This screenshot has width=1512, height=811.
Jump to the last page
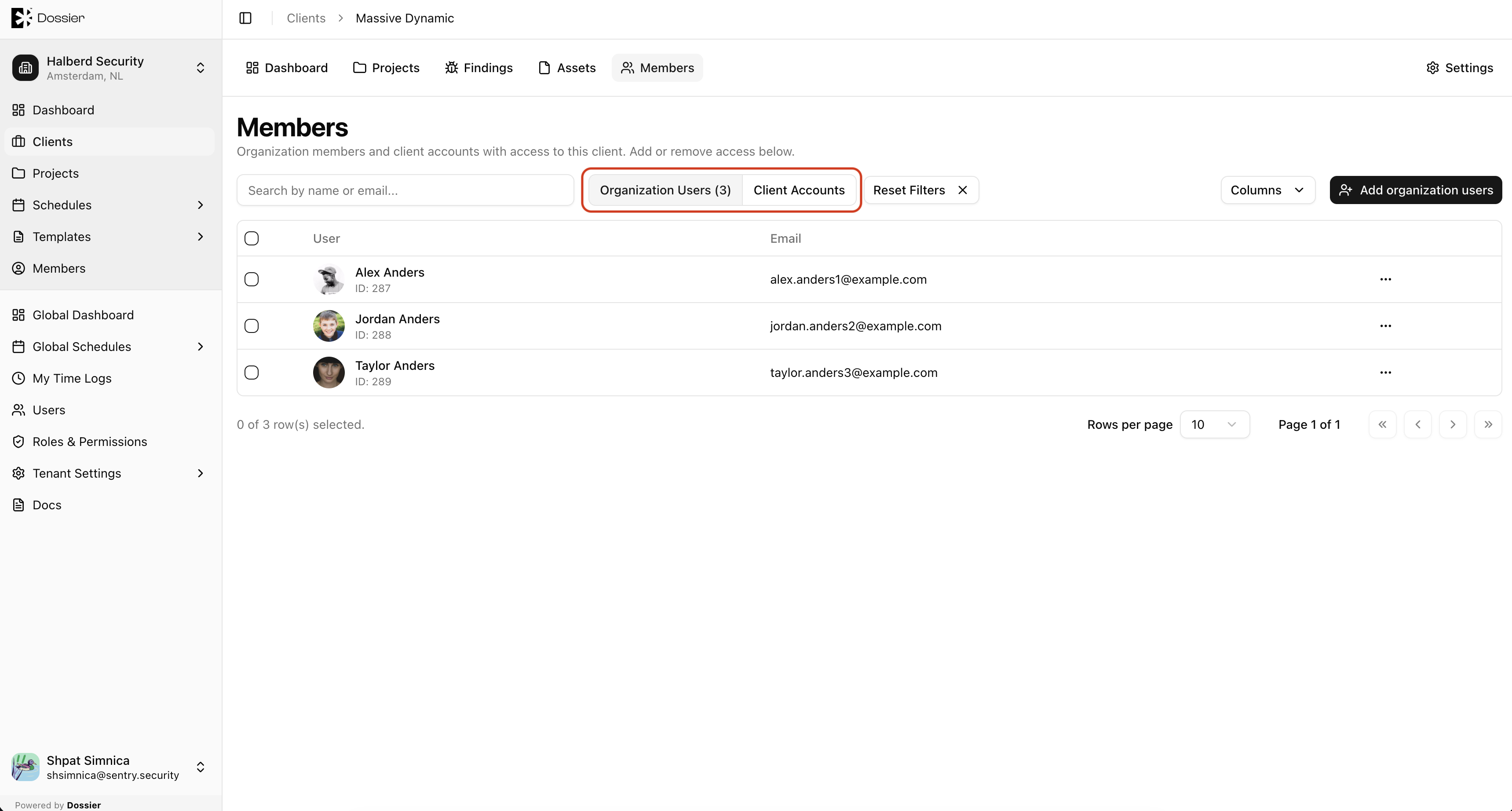click(1488, 424)
